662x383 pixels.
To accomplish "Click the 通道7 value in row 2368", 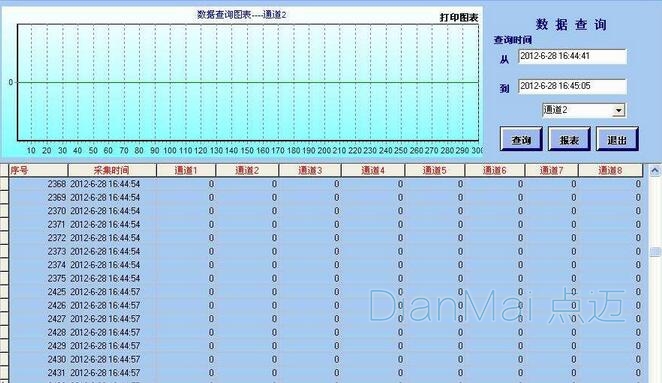I will (574, 184).
